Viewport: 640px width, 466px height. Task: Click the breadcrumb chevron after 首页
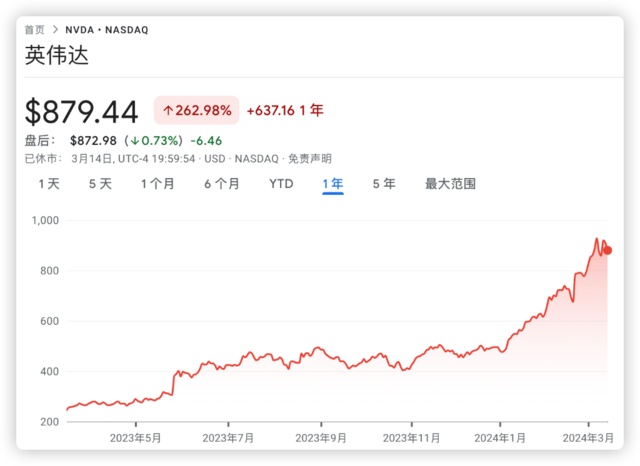point(54,30)
